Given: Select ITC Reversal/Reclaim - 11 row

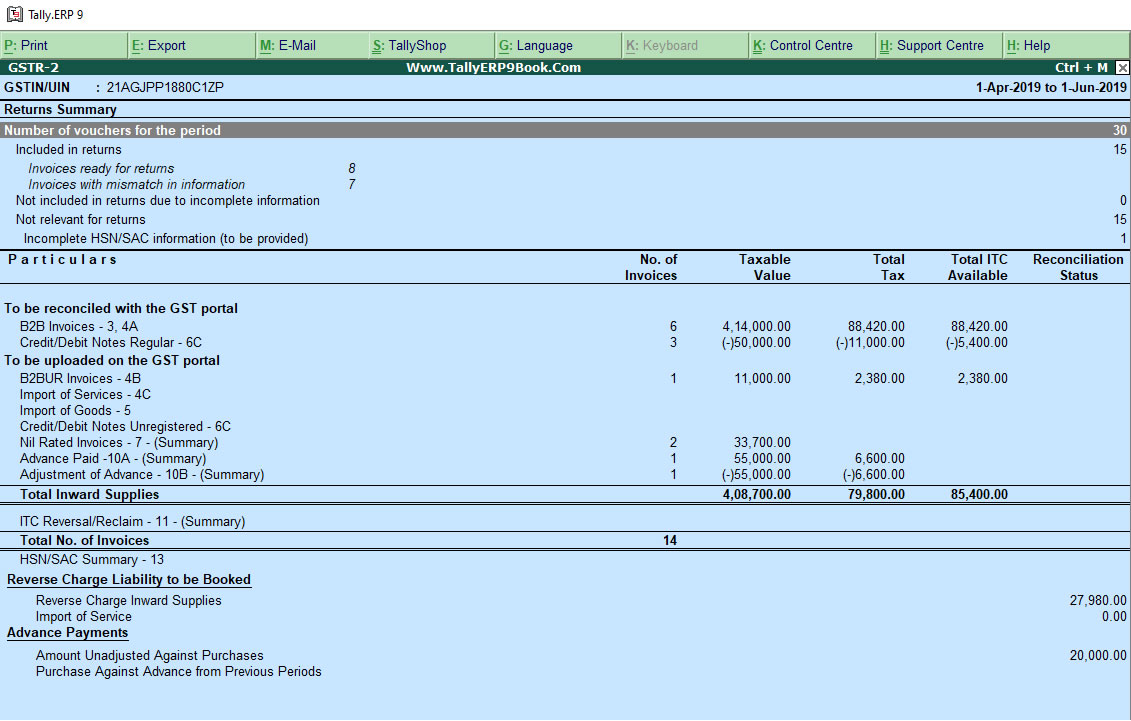Looking at the screenshot, I should pos(566,521).
